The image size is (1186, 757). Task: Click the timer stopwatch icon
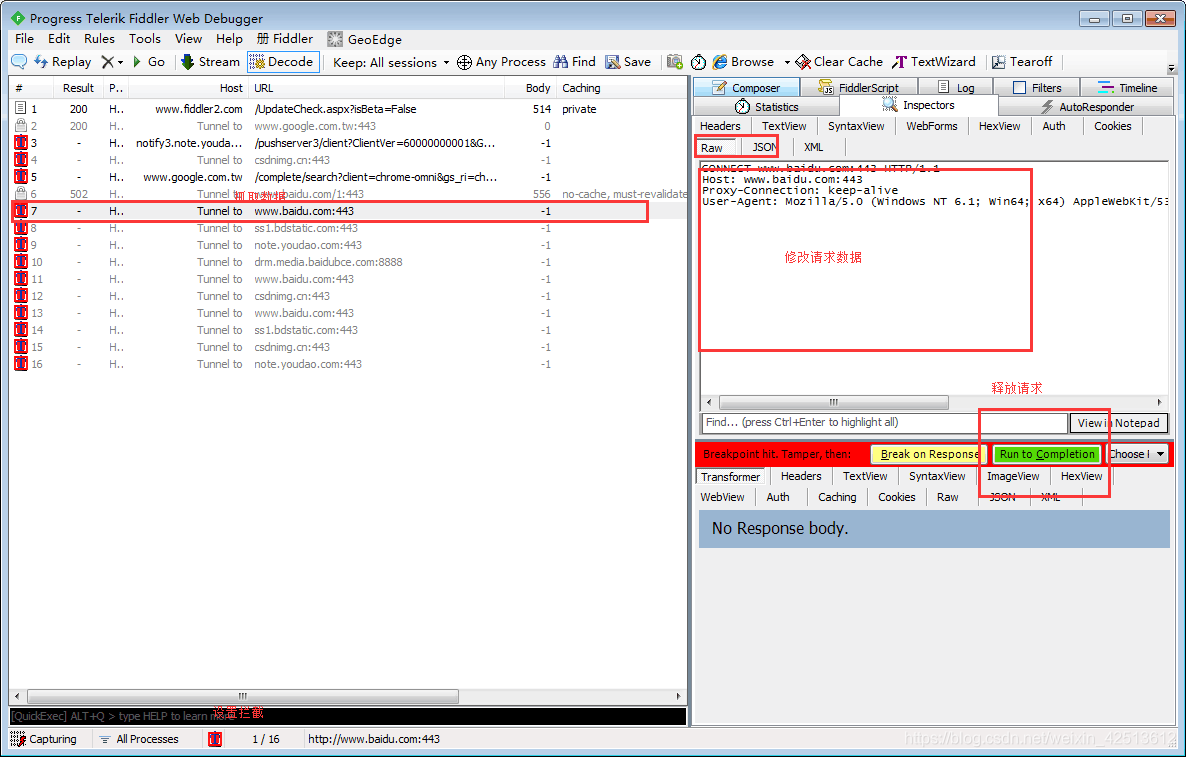click(x=698, y=62)
